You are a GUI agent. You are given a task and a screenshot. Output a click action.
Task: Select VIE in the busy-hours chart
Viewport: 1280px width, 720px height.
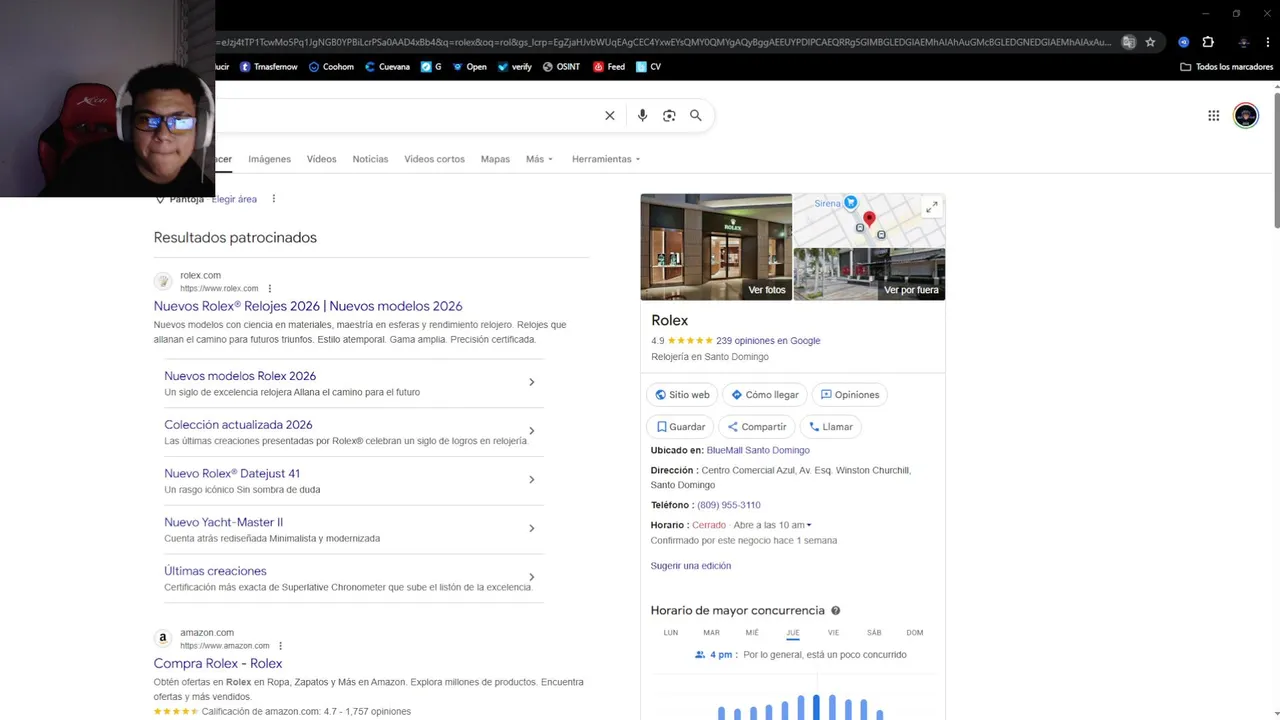(833, 633)
